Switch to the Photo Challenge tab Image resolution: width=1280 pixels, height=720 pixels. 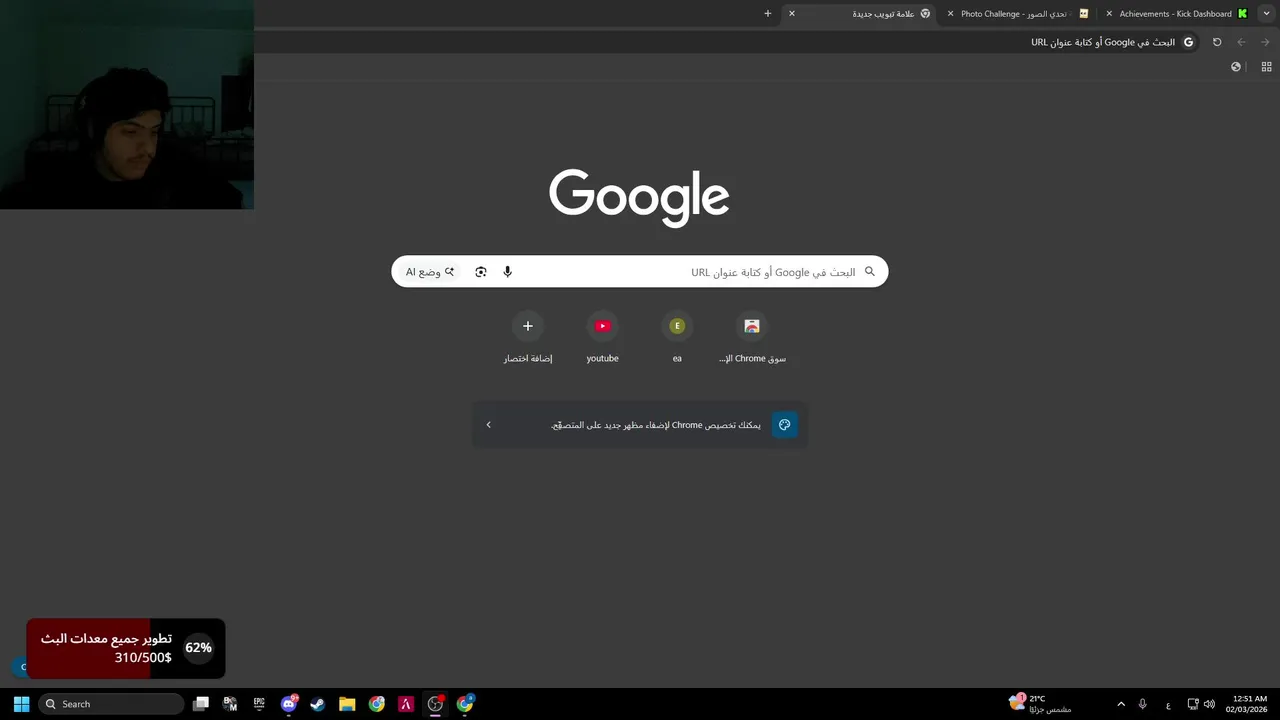pyautogui.click(x=1018, y=14)
